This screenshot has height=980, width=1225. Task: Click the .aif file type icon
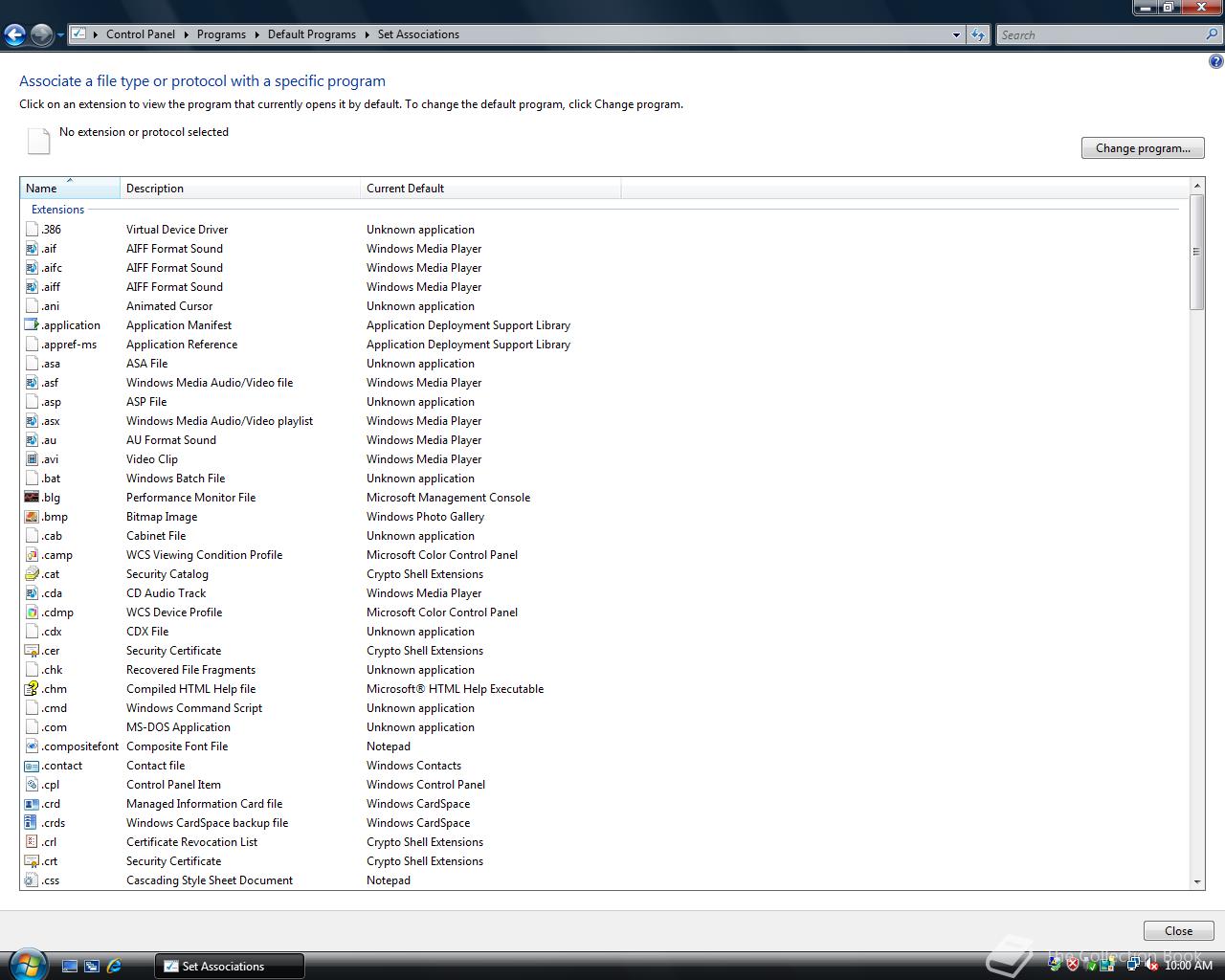tap(32, 249)
